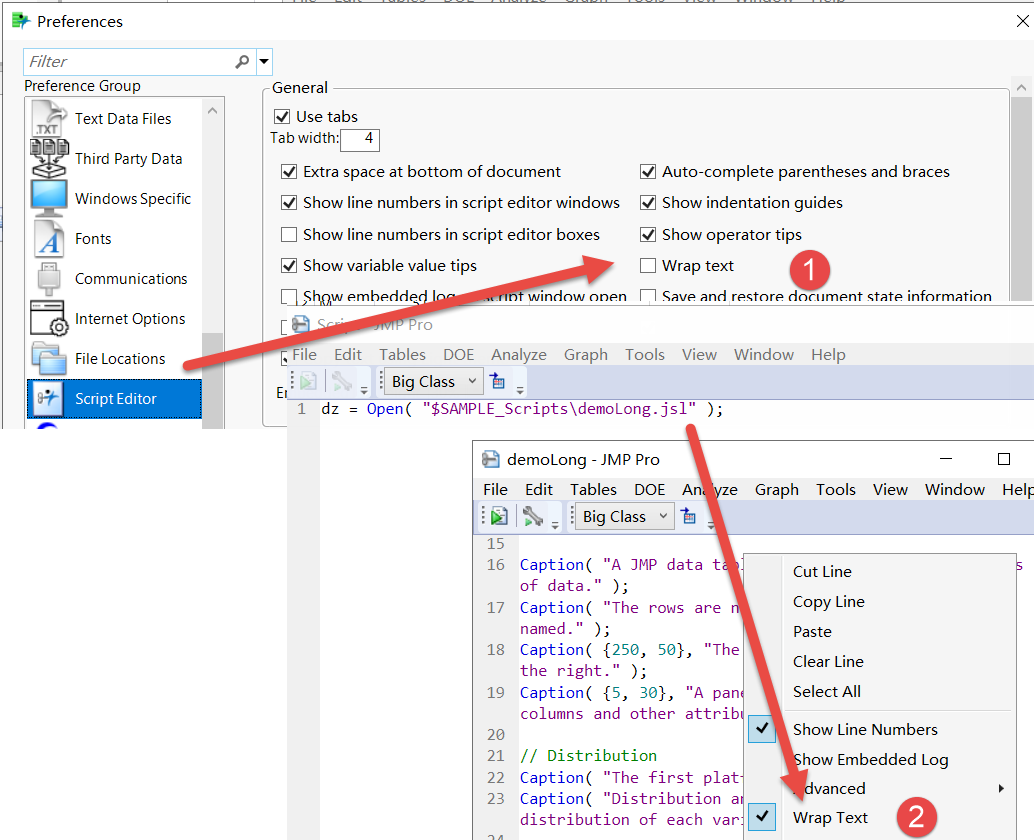The image size is (1034, 840).
Task: Open the Big Class dropdown
Action: click(x=622, y=515)
